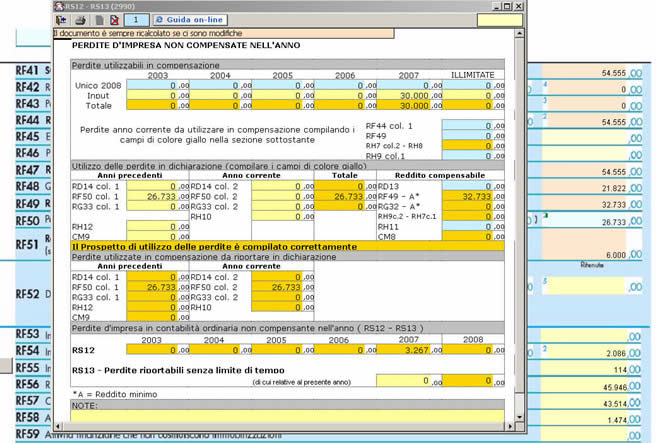Select the Input 2003 yellow field

[x=152, y=96]
